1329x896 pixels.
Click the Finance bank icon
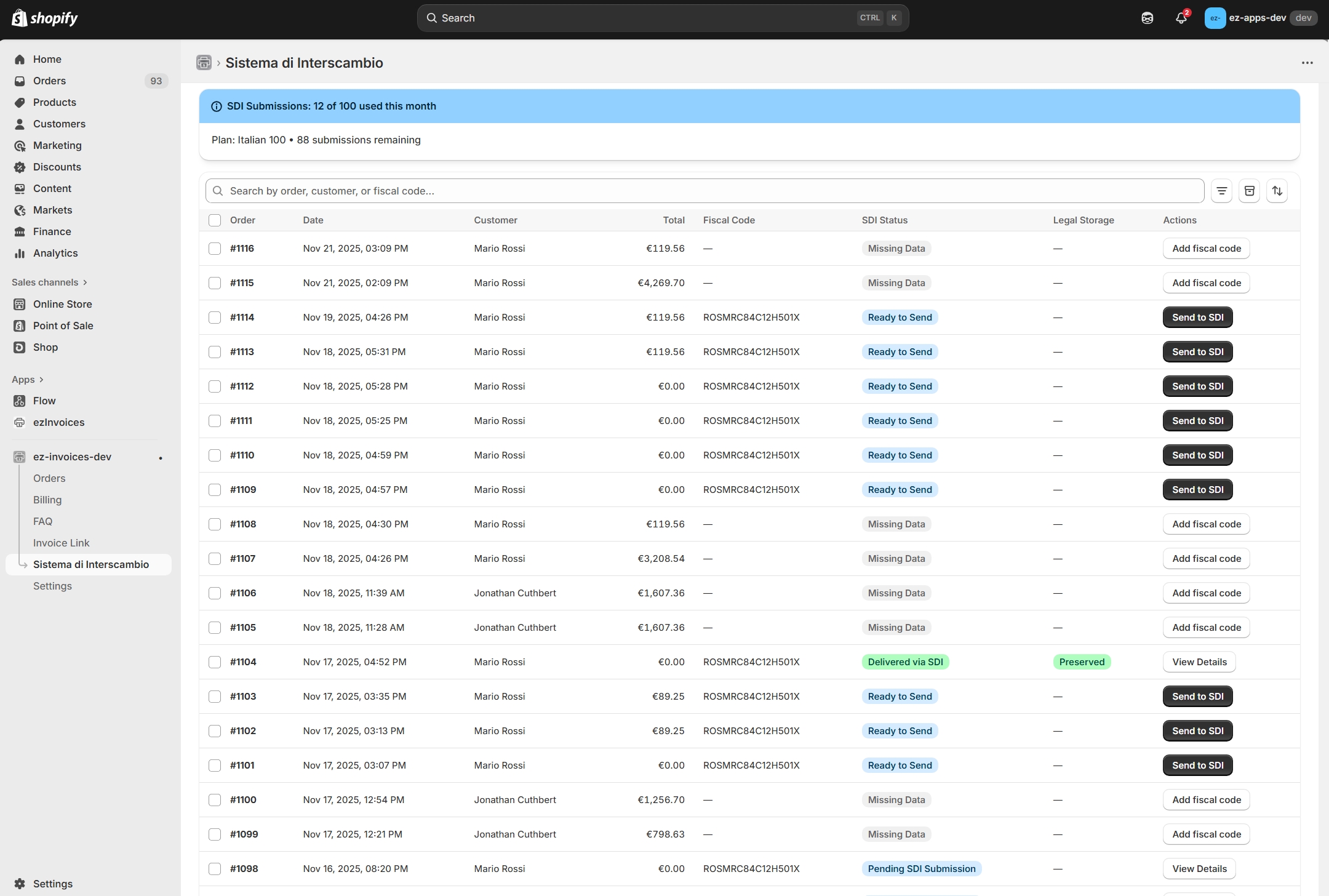click(20, 231)
